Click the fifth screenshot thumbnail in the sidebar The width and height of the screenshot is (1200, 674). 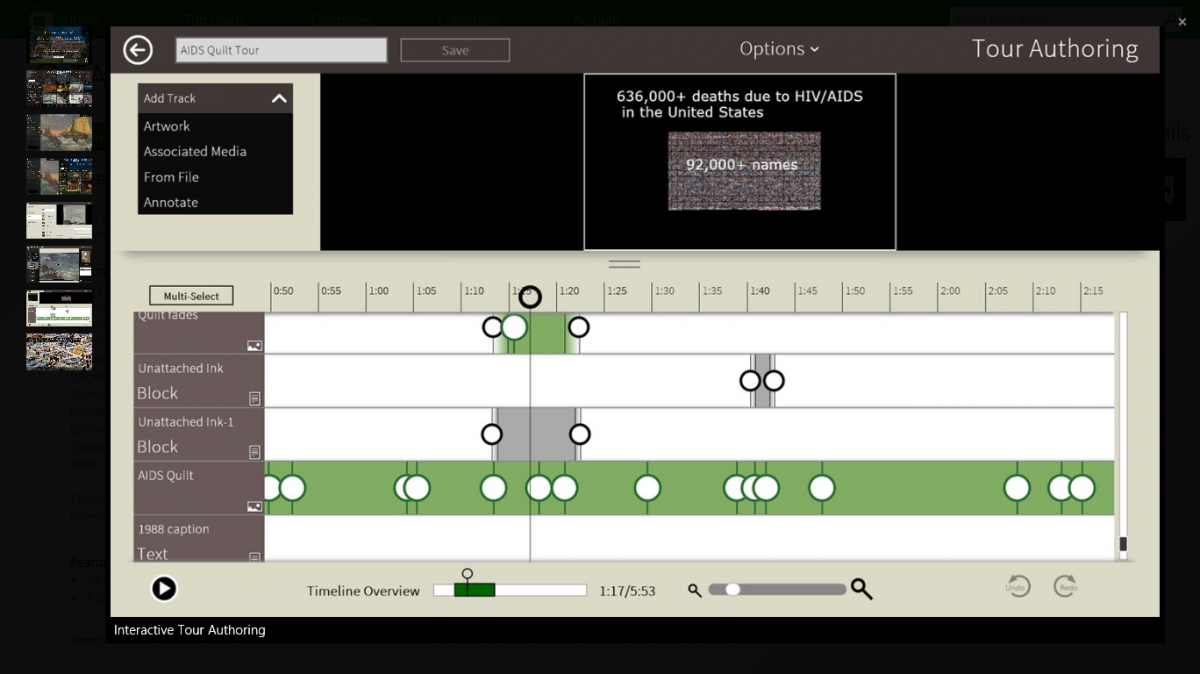(x=59, y=220)
